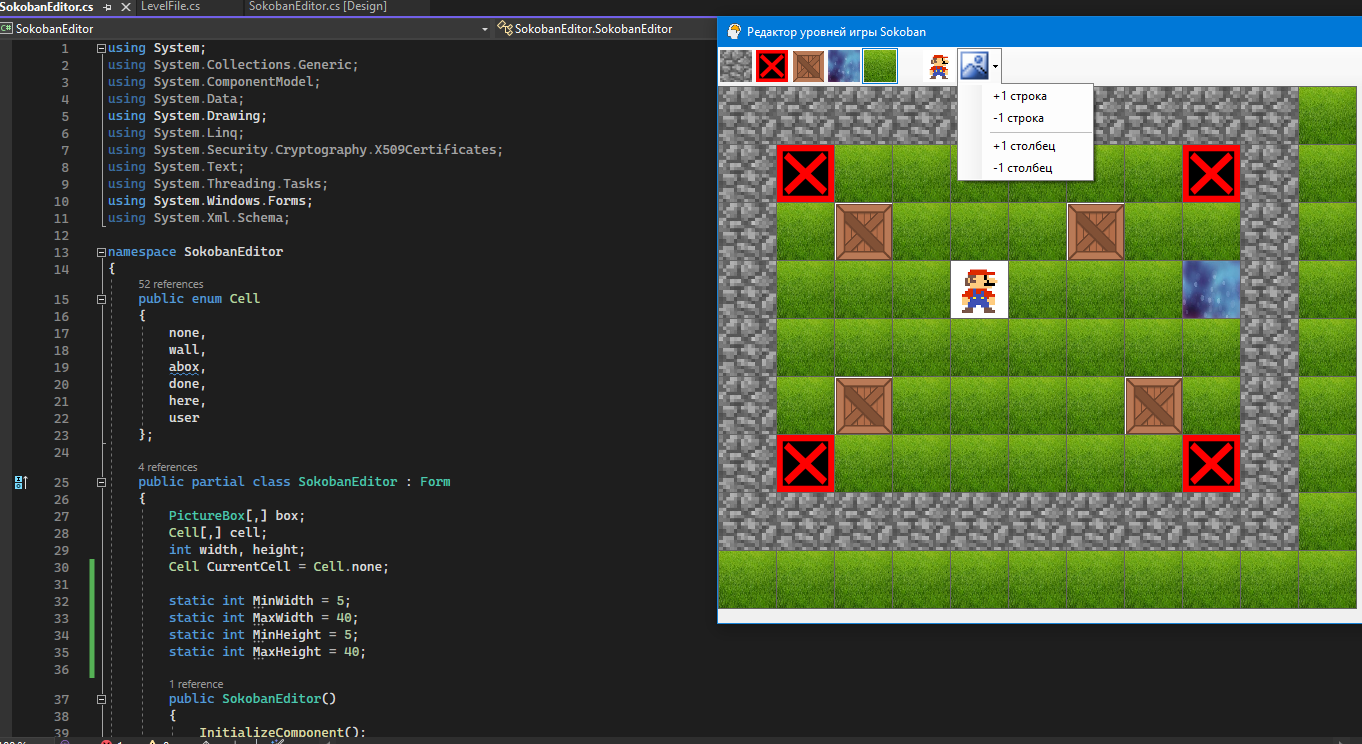Collapse the using directives block
Screen dimensions: 1362x744
(x=101, y=48)
